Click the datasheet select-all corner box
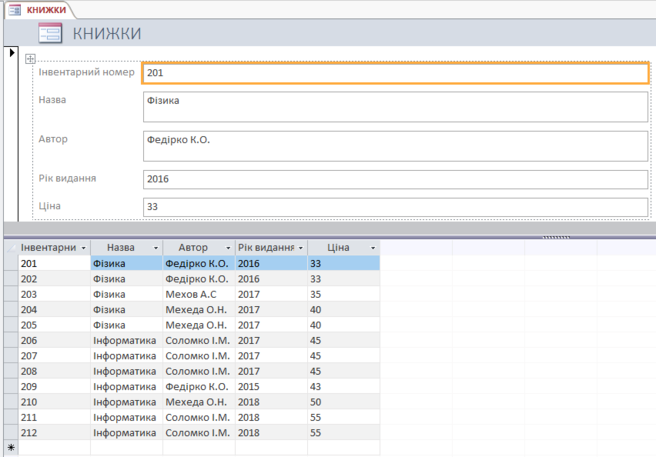 [11, 248]
